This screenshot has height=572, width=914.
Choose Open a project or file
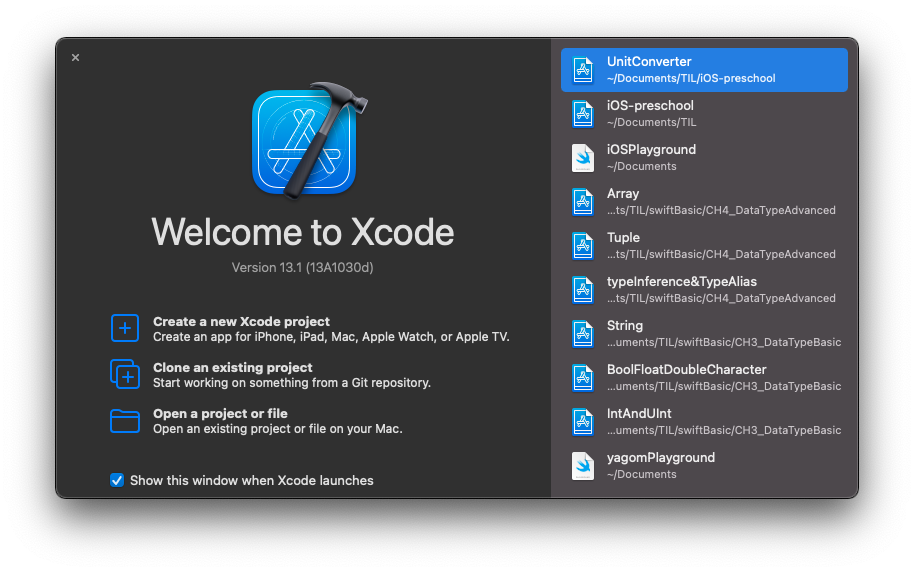click(256, 421)
